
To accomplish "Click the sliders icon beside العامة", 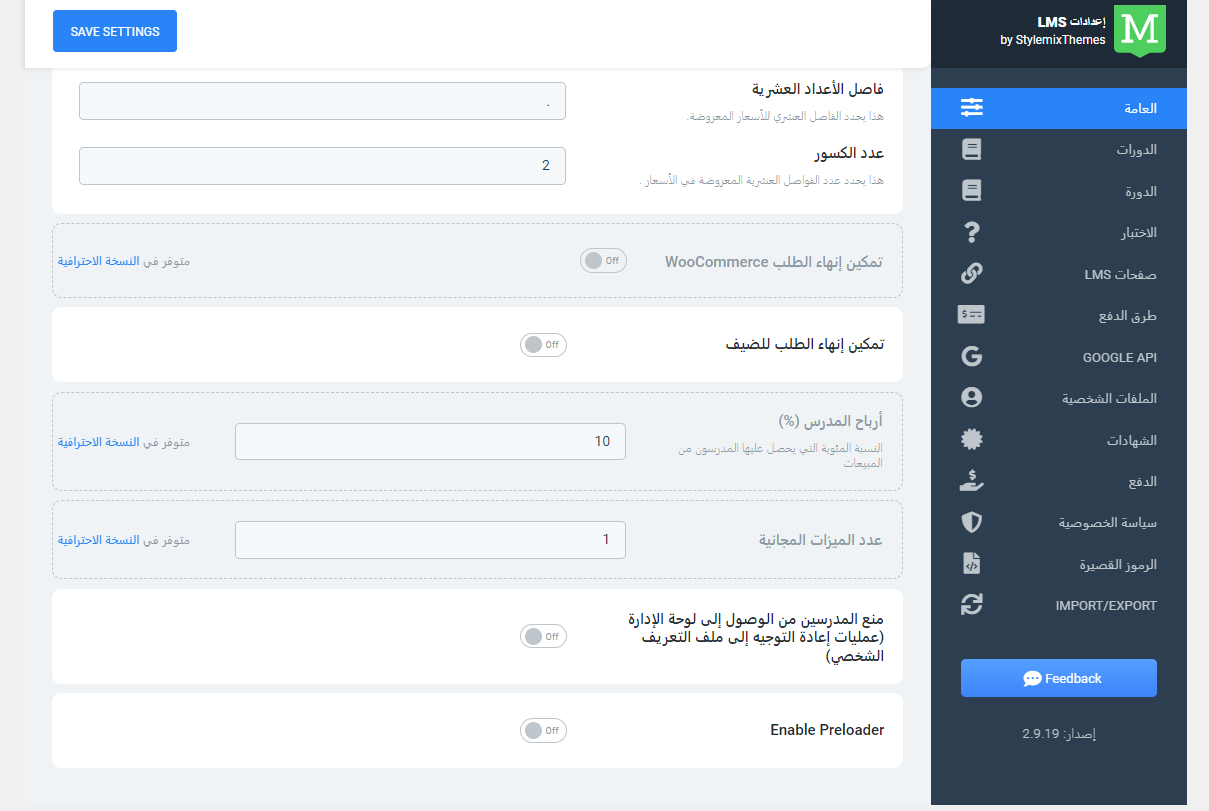I will [971, 108].
